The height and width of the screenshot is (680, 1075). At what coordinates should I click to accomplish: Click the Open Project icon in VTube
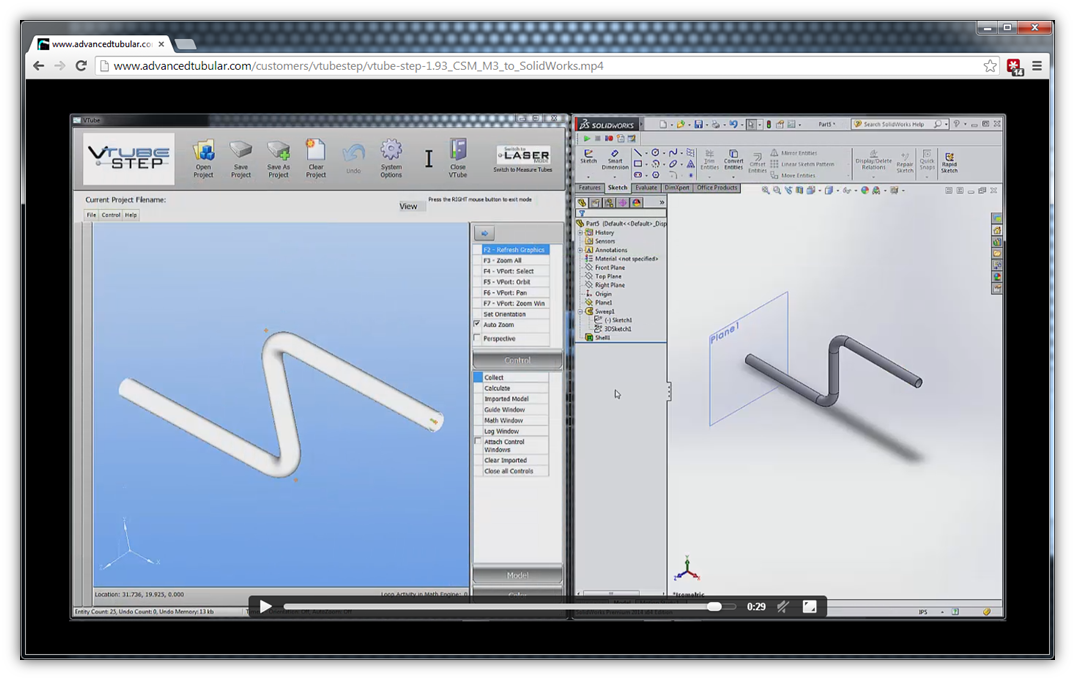point(204,153)
